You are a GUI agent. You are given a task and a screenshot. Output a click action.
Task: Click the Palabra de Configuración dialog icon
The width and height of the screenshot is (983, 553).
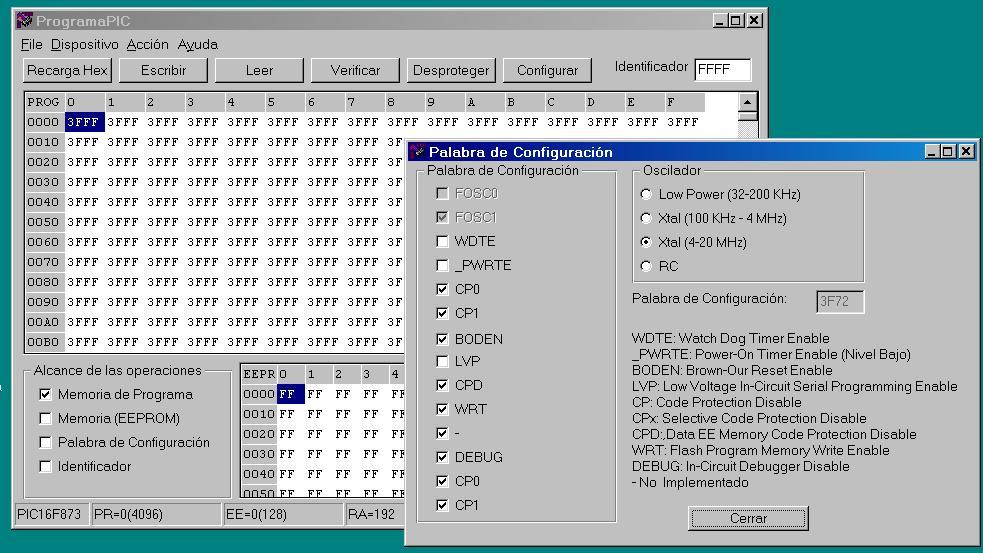(417, 152)
